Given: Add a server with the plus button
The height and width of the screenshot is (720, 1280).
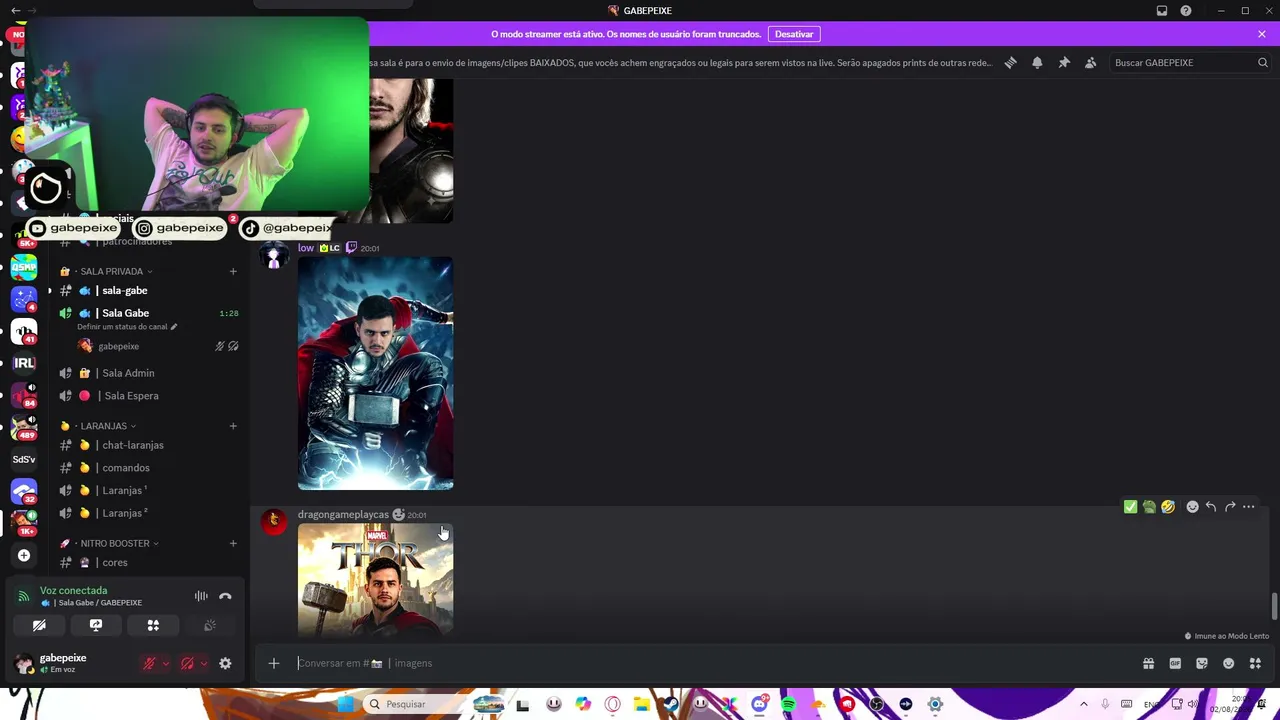Looking at the screenshot, I should 24,555.
